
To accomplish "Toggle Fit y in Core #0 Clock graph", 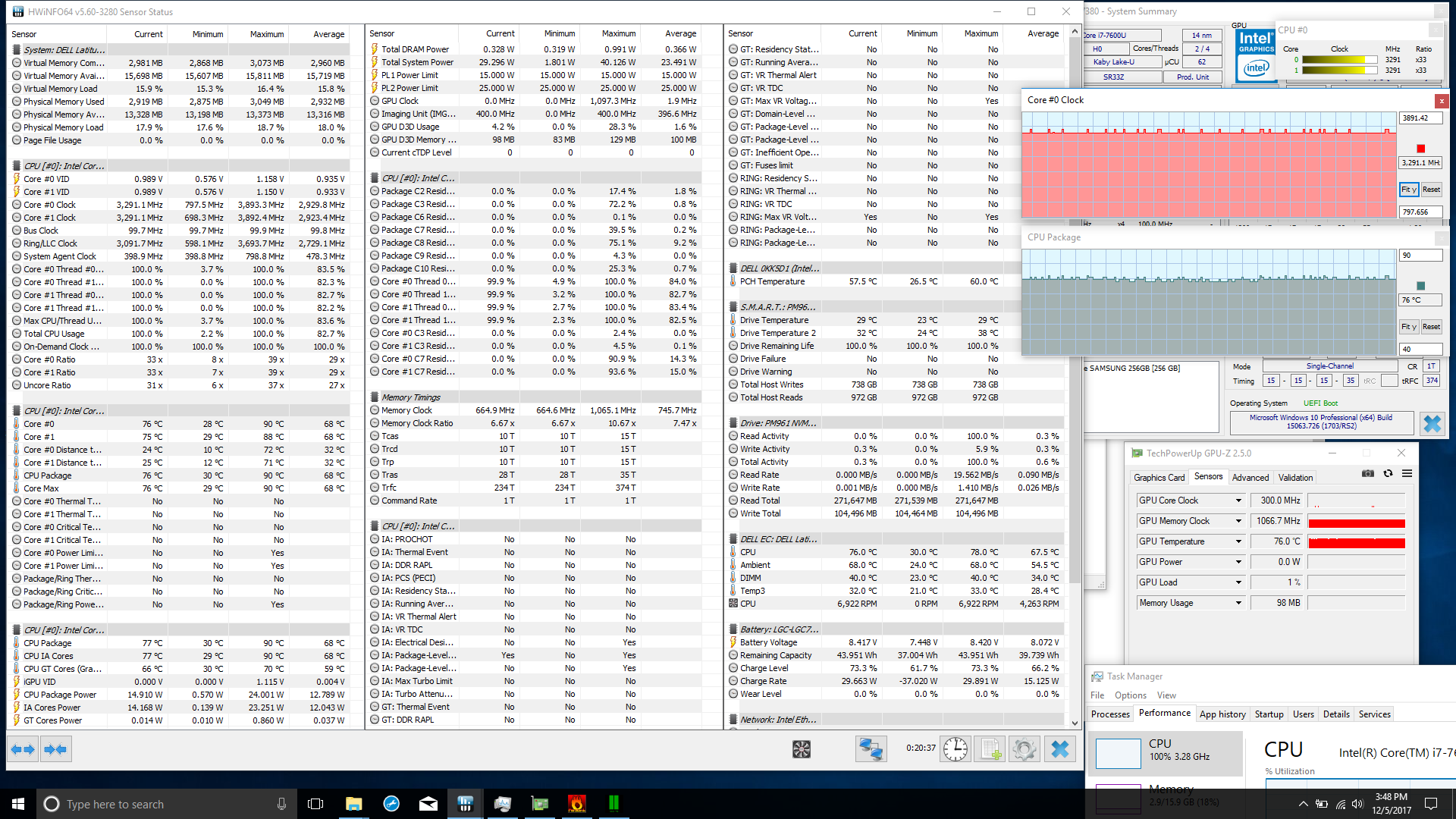I will click(1408, 190).
